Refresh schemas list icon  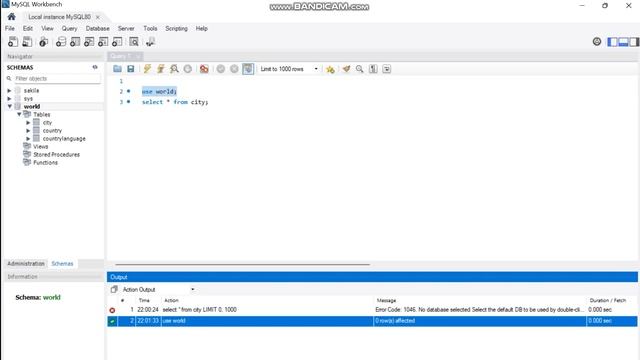pyautogui.click(x=95, y=67)
